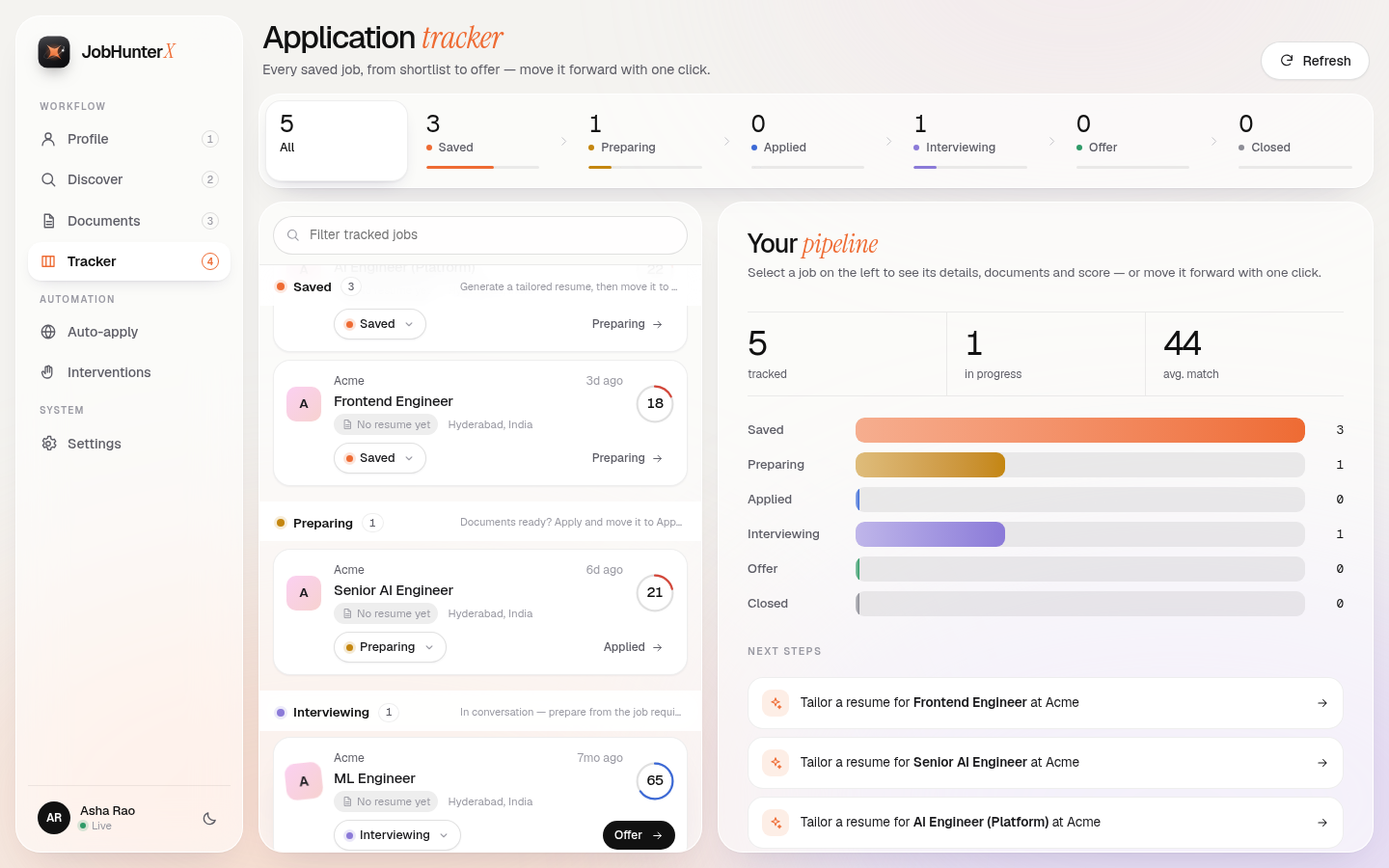This screenshot has width=1389, height=868.
Task: Tailor a resume for Frontend Engineer
Action: point(1046,703)
